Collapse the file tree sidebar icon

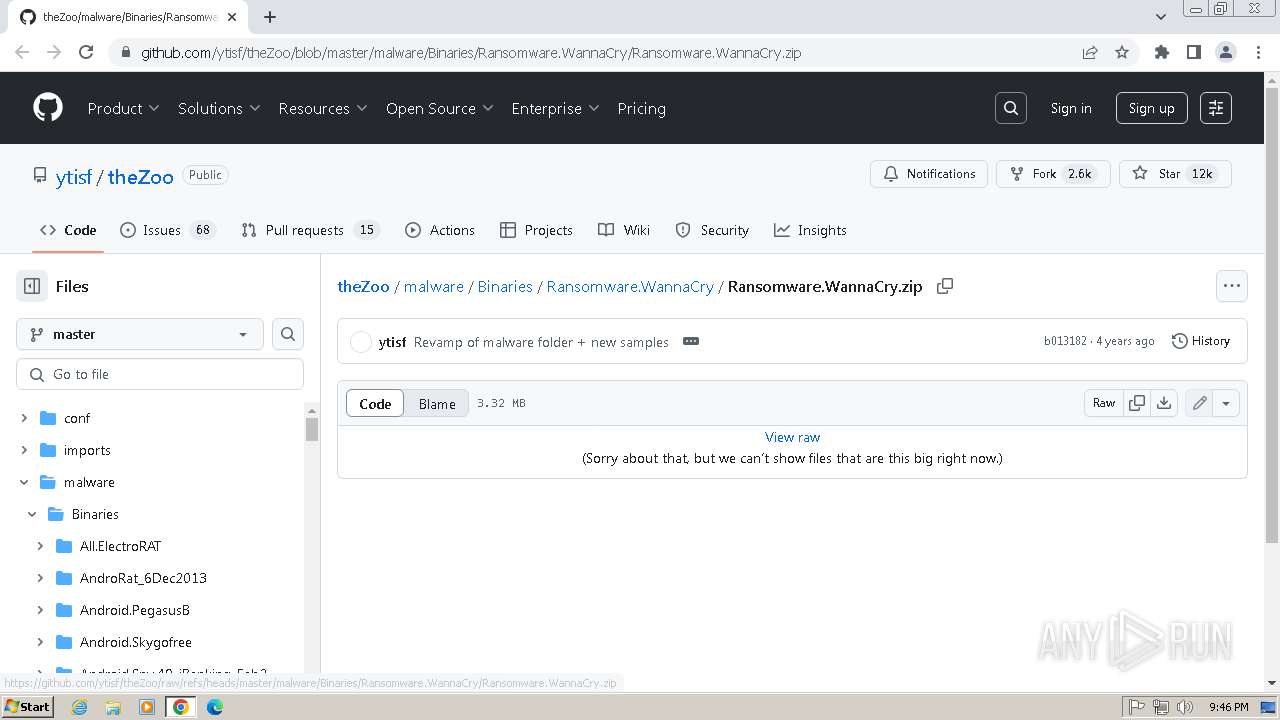tap(32, 286)
